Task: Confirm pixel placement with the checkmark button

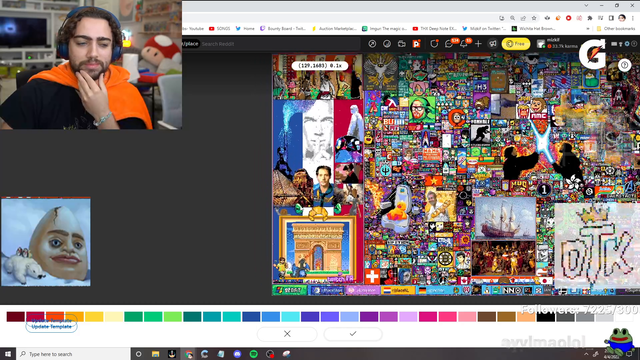Action: [353, 334]
